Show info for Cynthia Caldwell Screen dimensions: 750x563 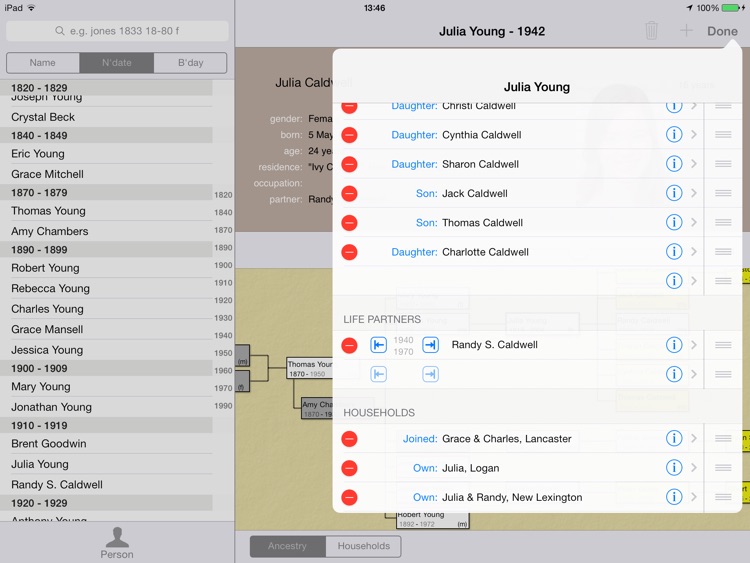click(673, 135)
